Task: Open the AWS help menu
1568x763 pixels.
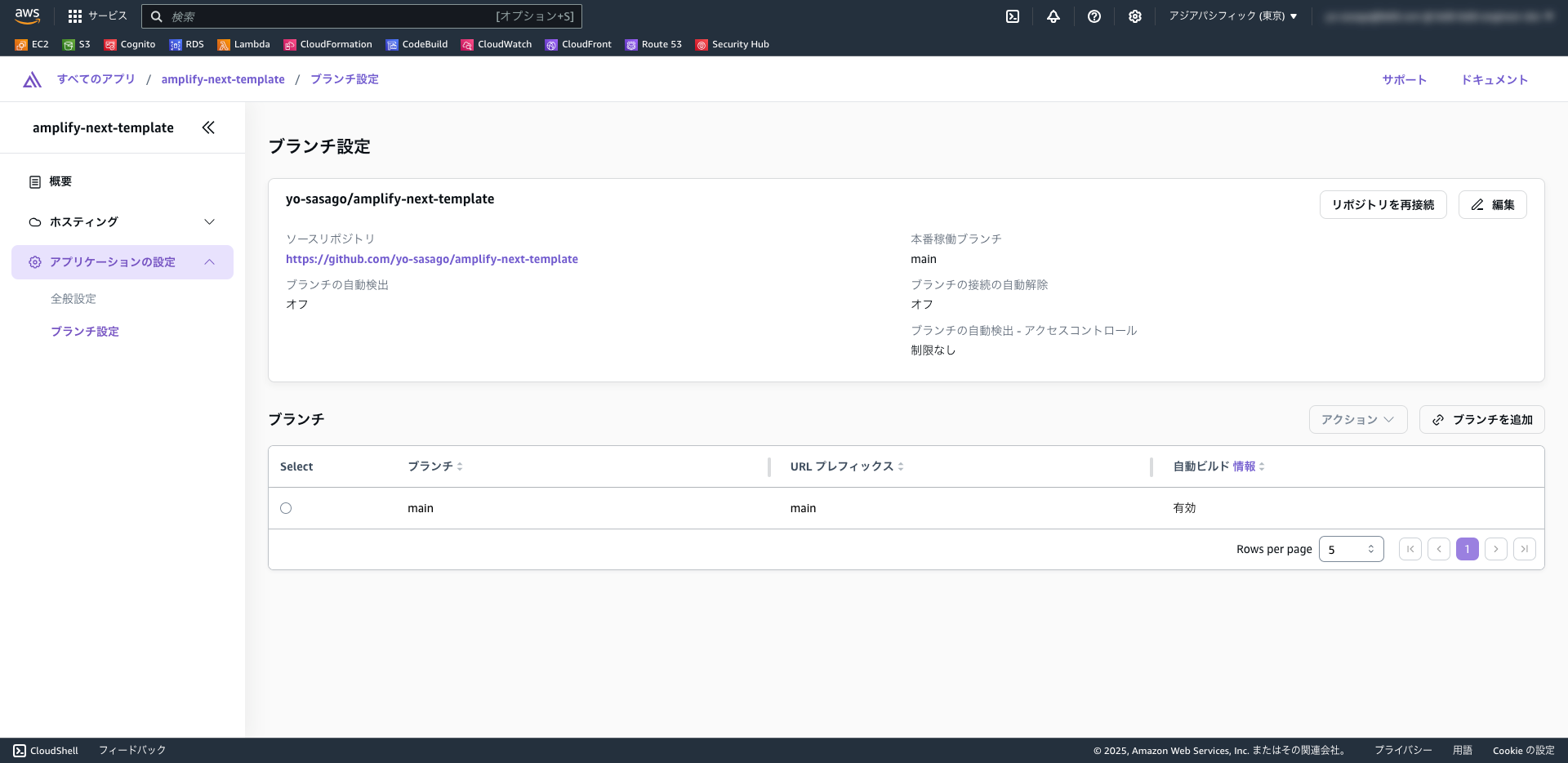Action: (x=1094, y=16)
